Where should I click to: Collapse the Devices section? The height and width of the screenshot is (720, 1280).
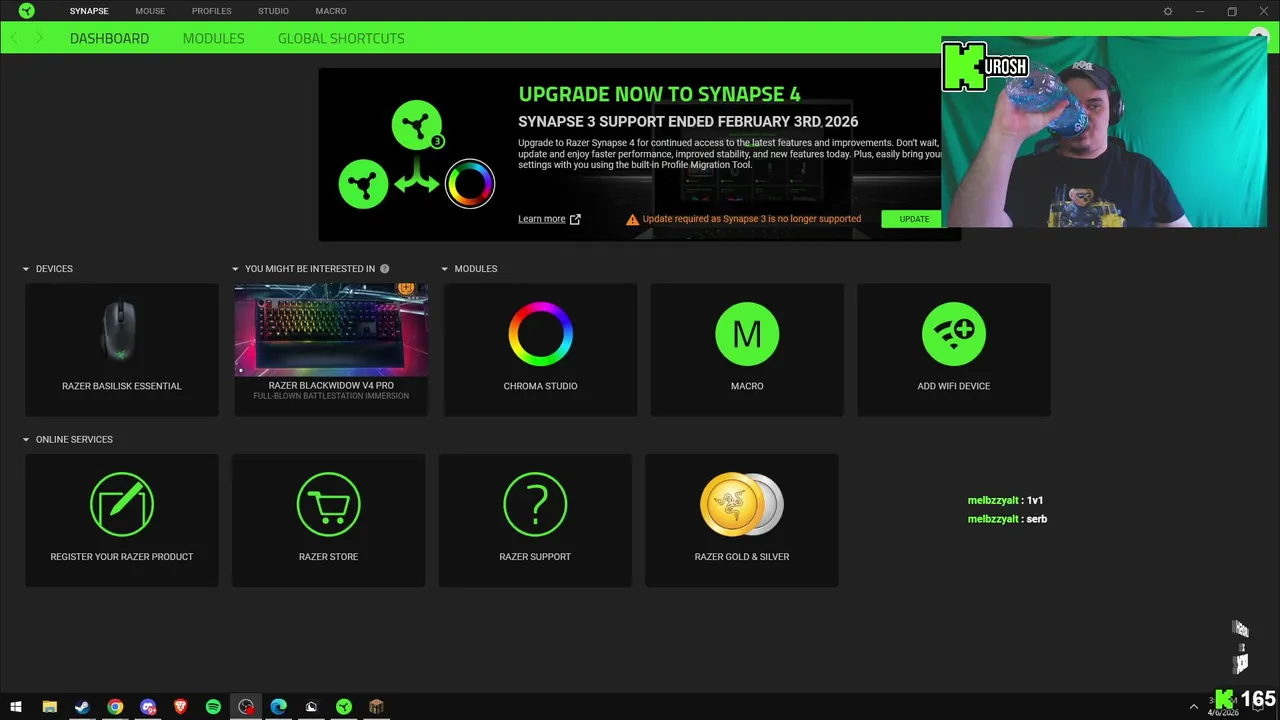pos(26,269)
